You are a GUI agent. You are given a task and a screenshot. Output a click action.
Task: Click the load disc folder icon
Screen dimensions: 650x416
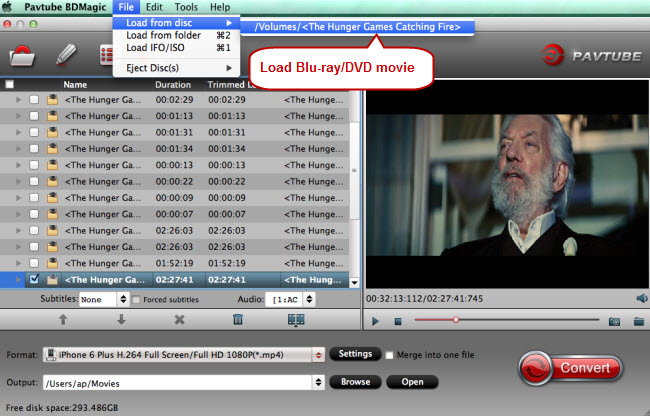click(22, 56)
